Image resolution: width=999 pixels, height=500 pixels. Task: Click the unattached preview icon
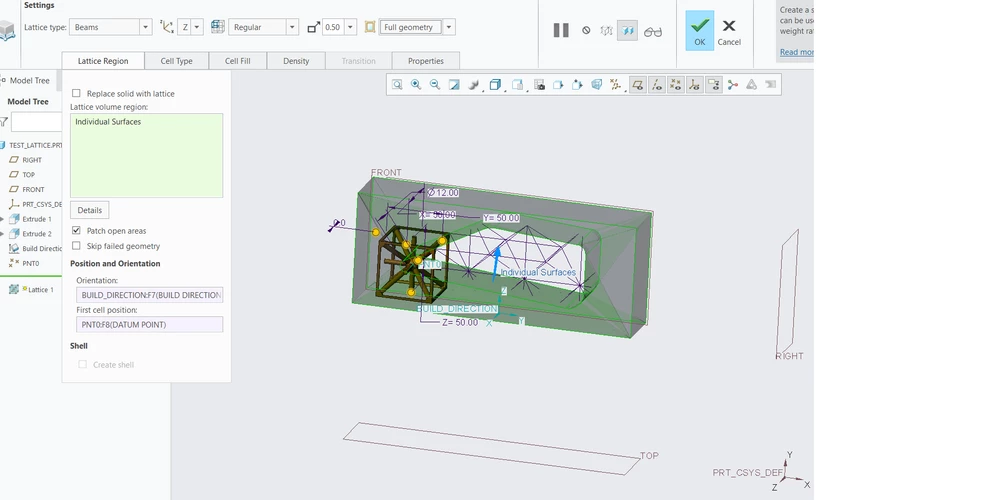click(x=606, y=30)
